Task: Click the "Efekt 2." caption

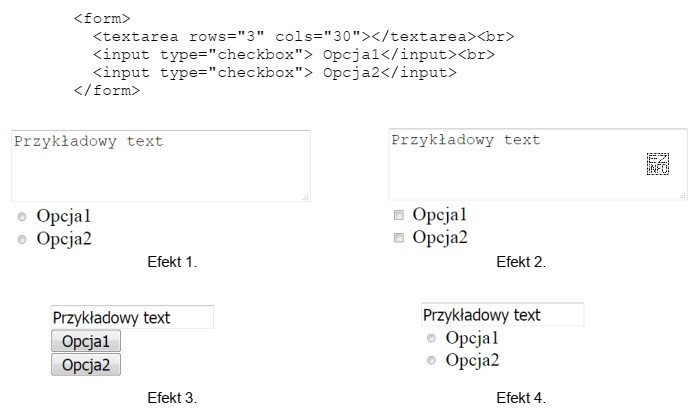Action: click(521, 262)
